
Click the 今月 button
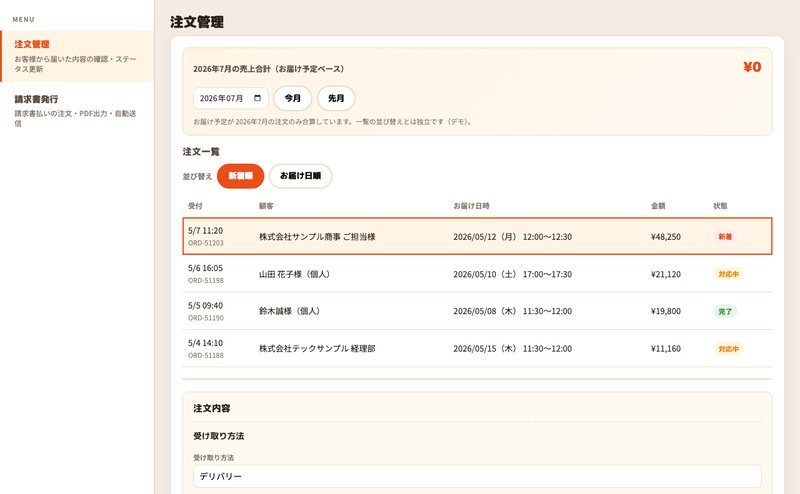click(x=292, y=98)
